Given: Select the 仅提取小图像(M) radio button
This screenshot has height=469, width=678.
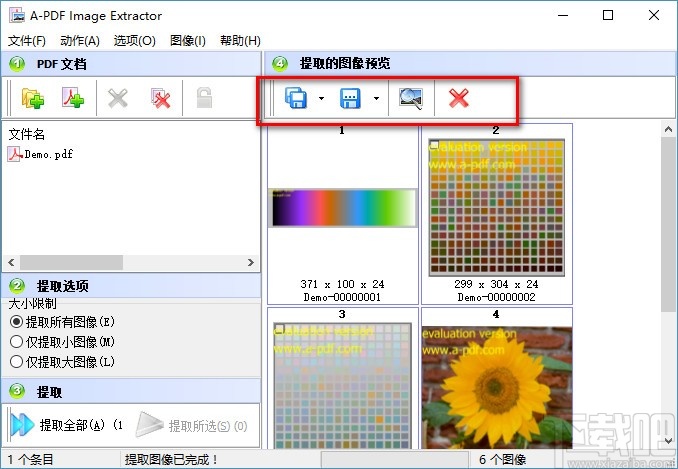Looking at the screenshot, I should tap(16, 341).
